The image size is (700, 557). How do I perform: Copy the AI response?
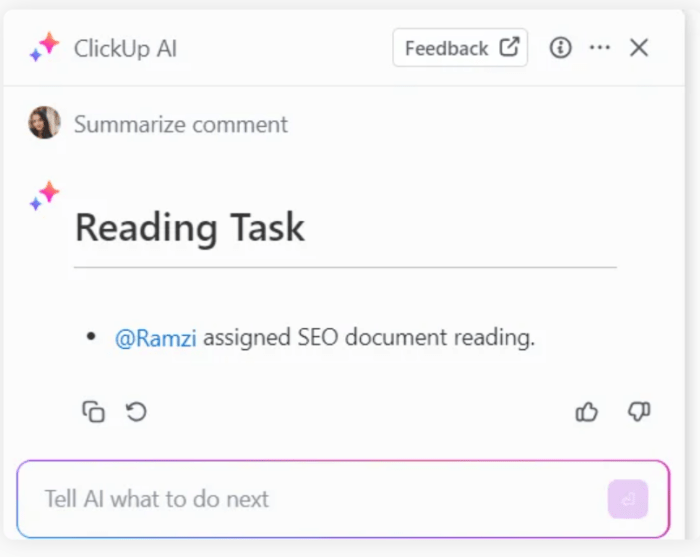pyautogui.click(x=93, y=411)
